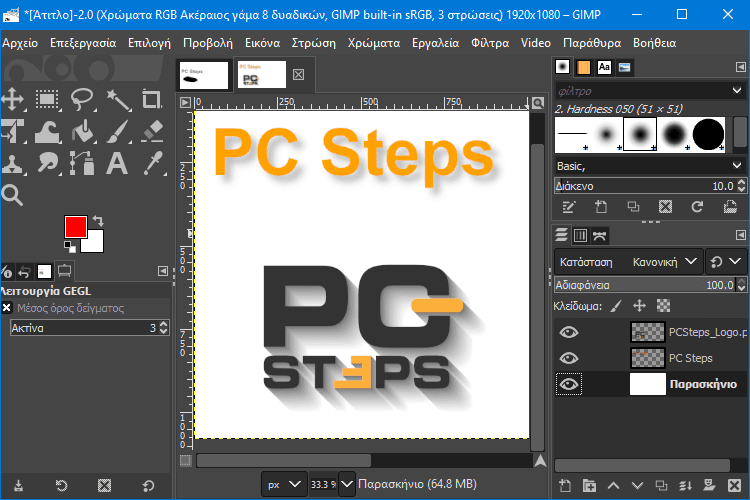
Task: Select the Παρασκήνιο layer
Action: tap(703, 384)
